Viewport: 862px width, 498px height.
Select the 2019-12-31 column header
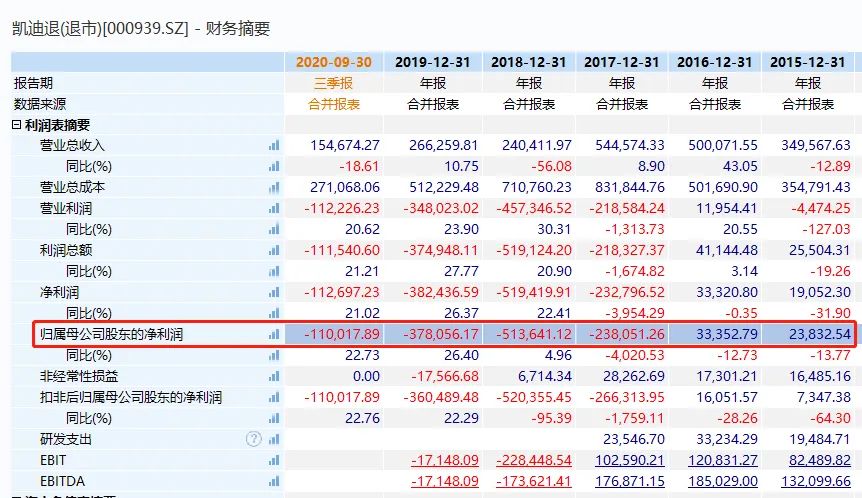[x=433, y=62]
